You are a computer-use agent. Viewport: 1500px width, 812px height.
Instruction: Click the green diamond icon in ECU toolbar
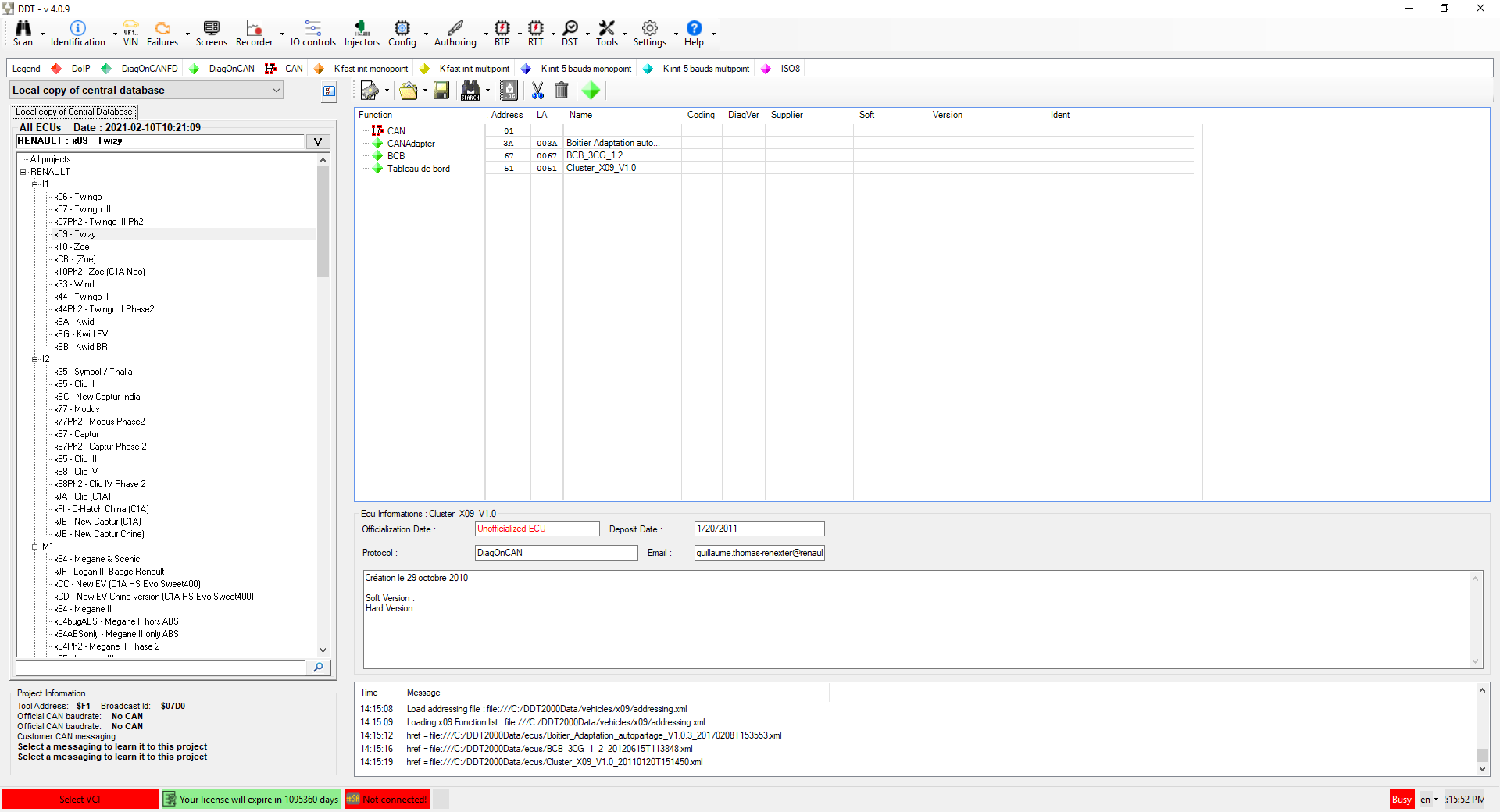(591, 91)
